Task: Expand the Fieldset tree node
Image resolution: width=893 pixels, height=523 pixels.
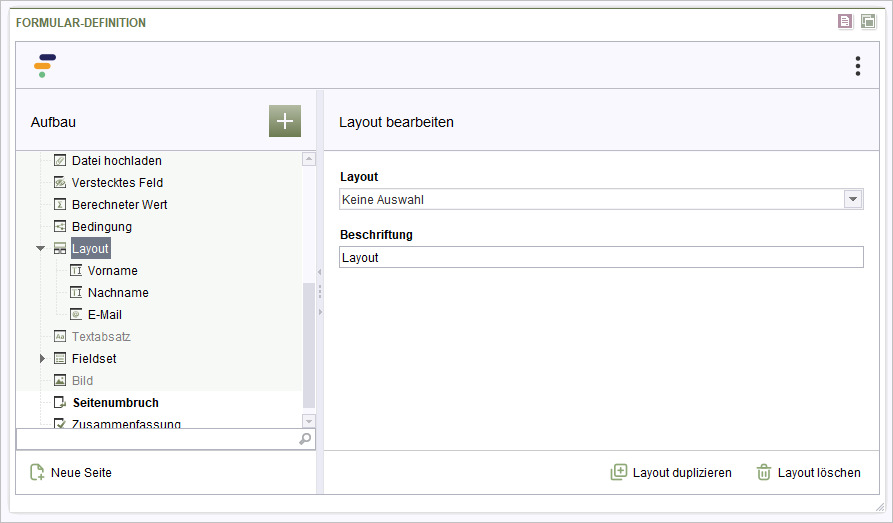Action: 42,358
